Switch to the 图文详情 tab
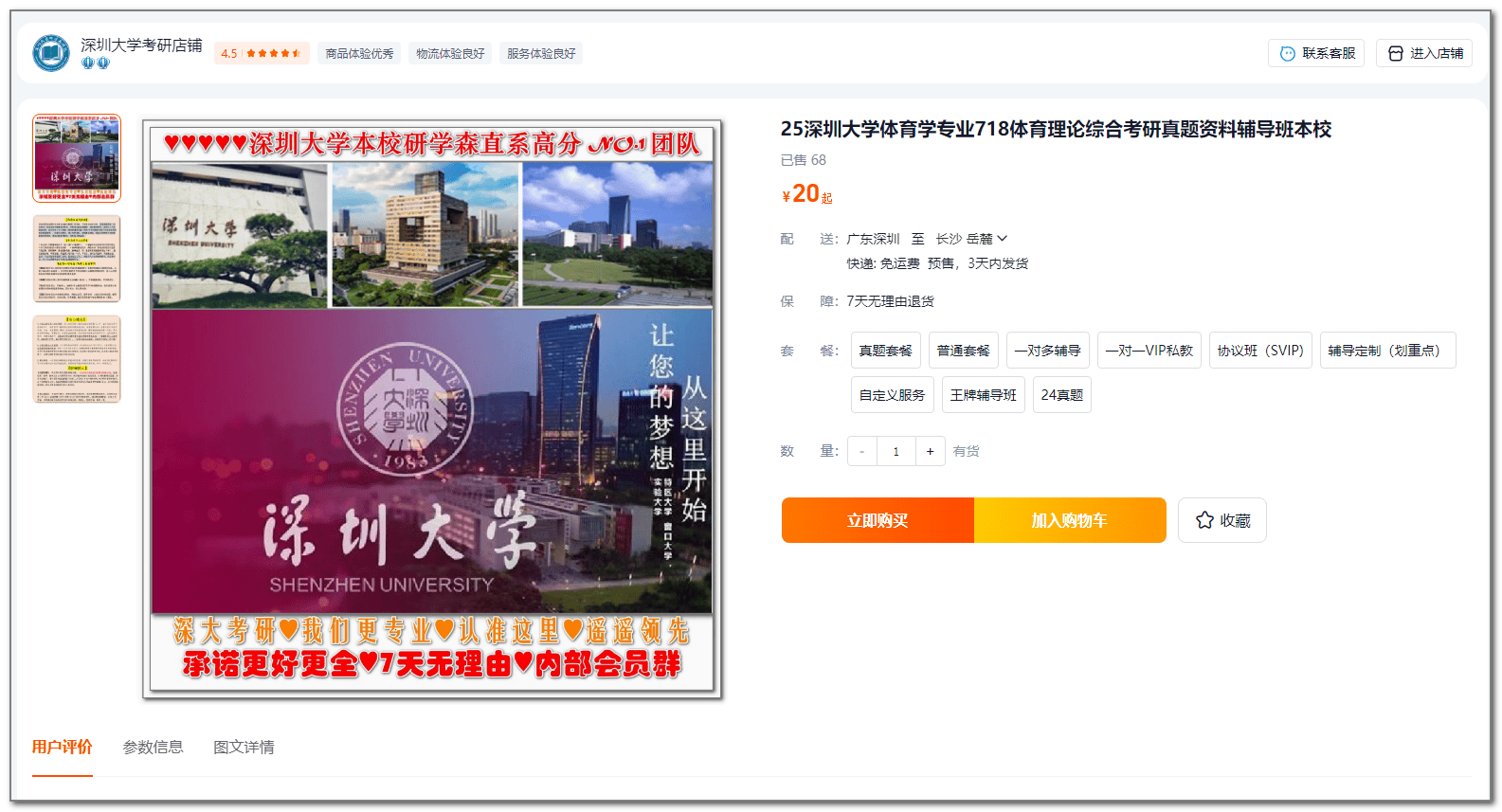This screenshot has width=1502, height=812. (x=244, y=747)
